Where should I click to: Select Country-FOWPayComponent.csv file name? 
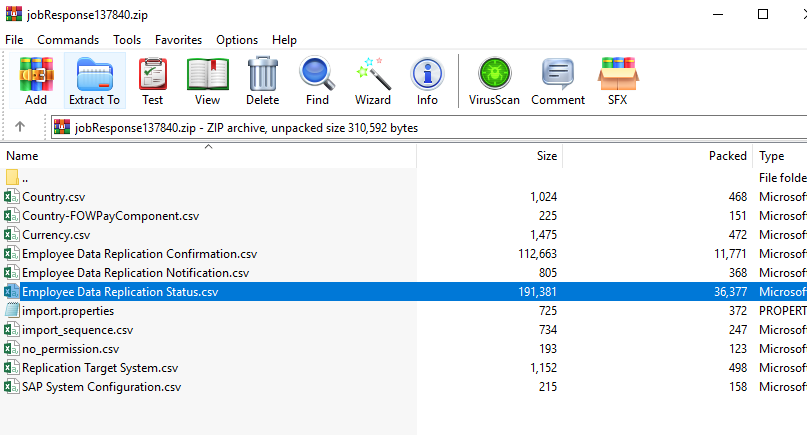pyautogui.click(x=111, y=216)
